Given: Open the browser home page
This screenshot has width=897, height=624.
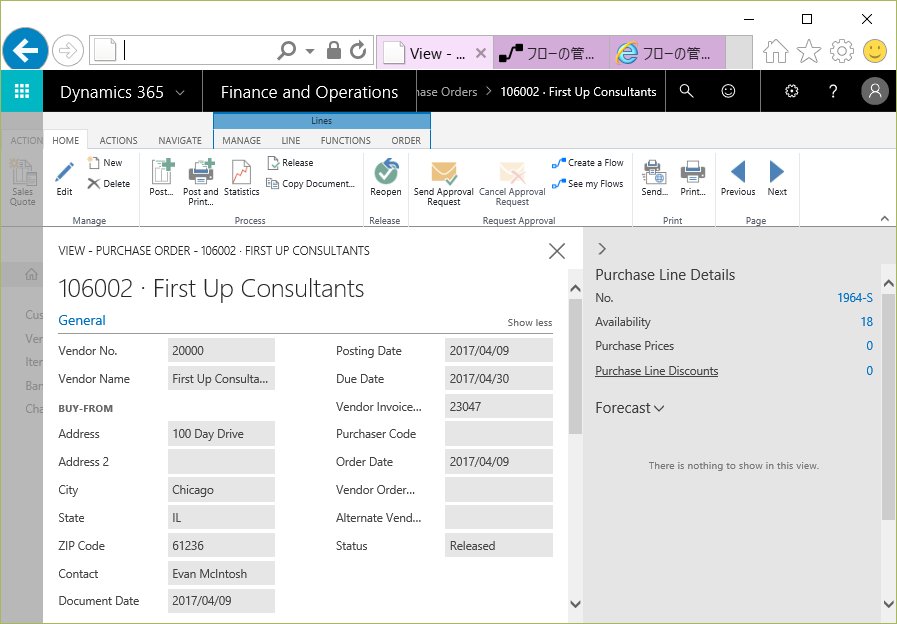Looking at the screenshot, I should coord(776,51).
